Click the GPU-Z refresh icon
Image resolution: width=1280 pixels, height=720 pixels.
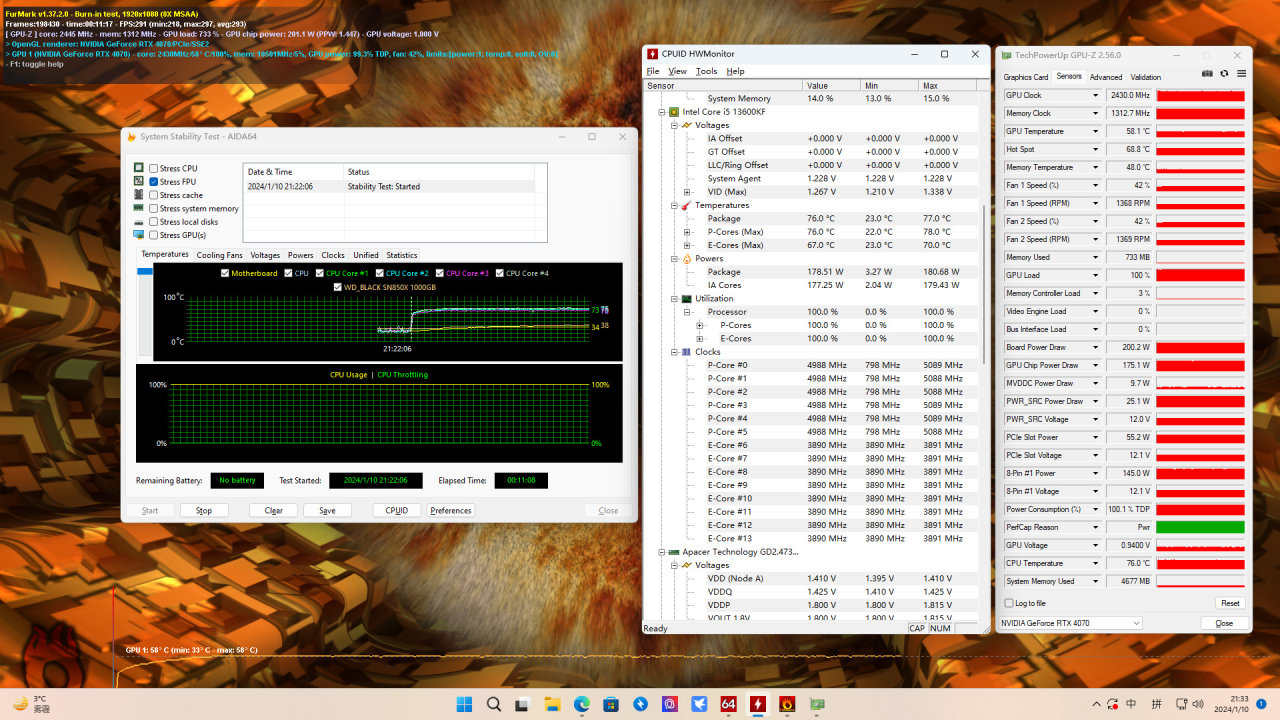click(x=1224, y=74)
